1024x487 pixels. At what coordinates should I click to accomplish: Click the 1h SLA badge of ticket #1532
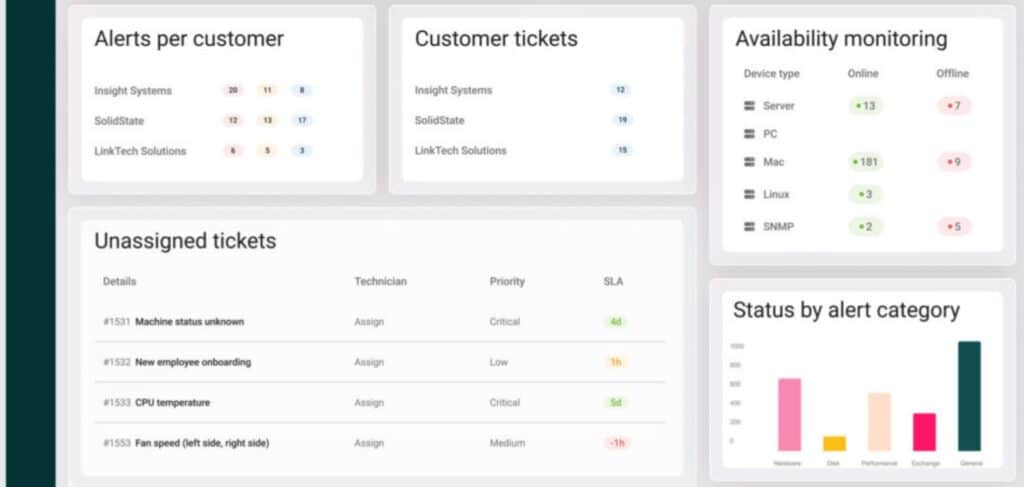[615, 362]
